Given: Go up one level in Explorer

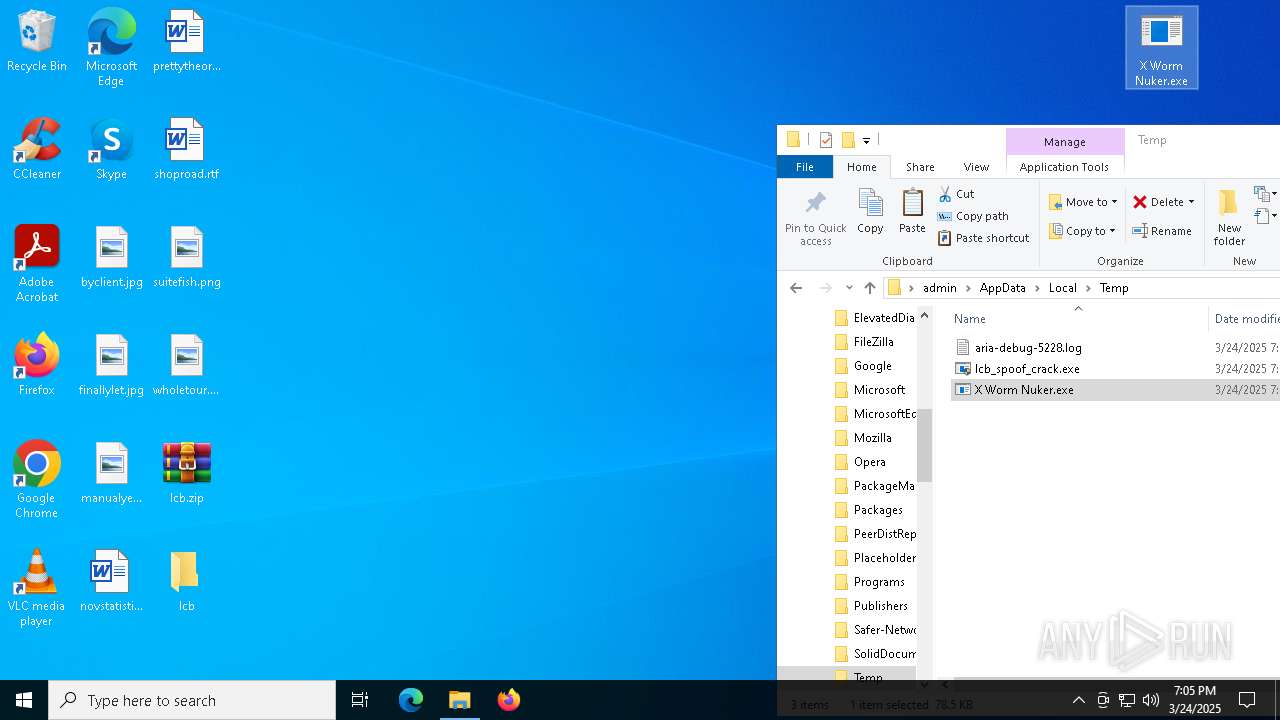Looking at the screenshot, I should pos(870,288).
